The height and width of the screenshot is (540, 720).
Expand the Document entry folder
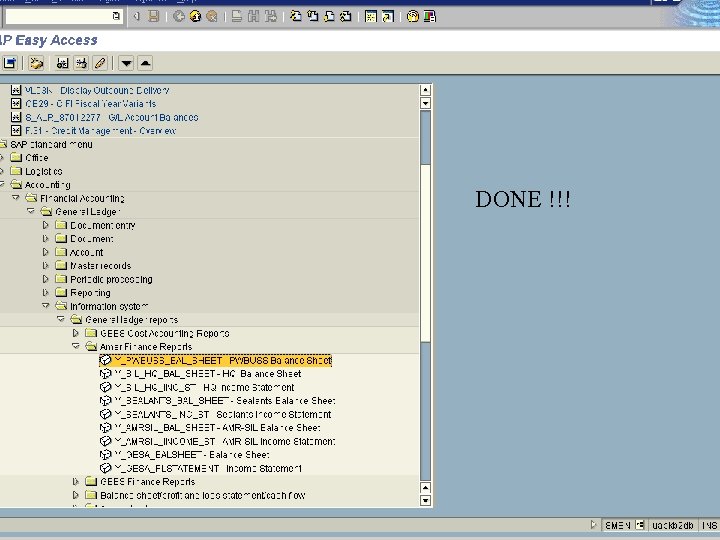point(45,225)
